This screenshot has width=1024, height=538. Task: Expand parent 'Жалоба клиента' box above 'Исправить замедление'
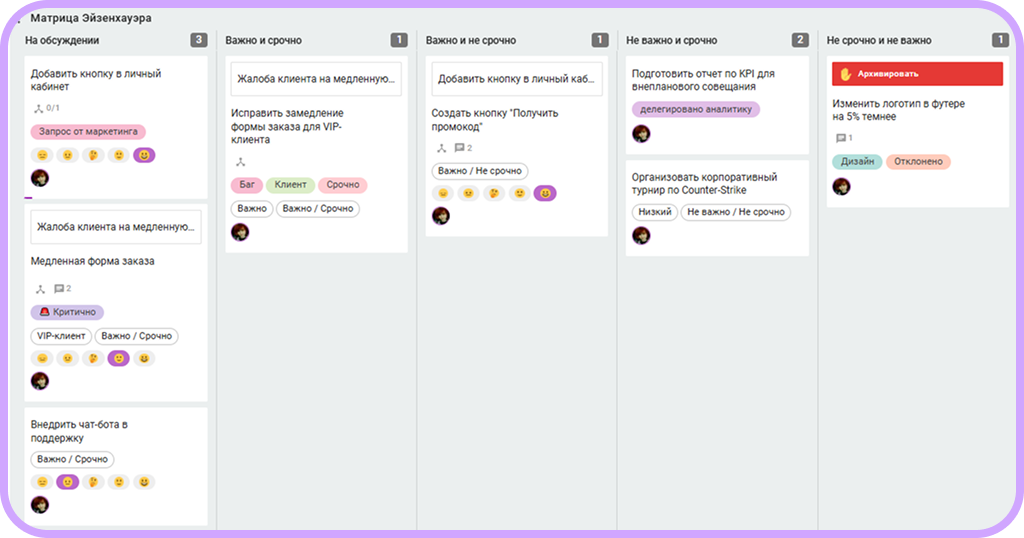[x=316, y=79]
